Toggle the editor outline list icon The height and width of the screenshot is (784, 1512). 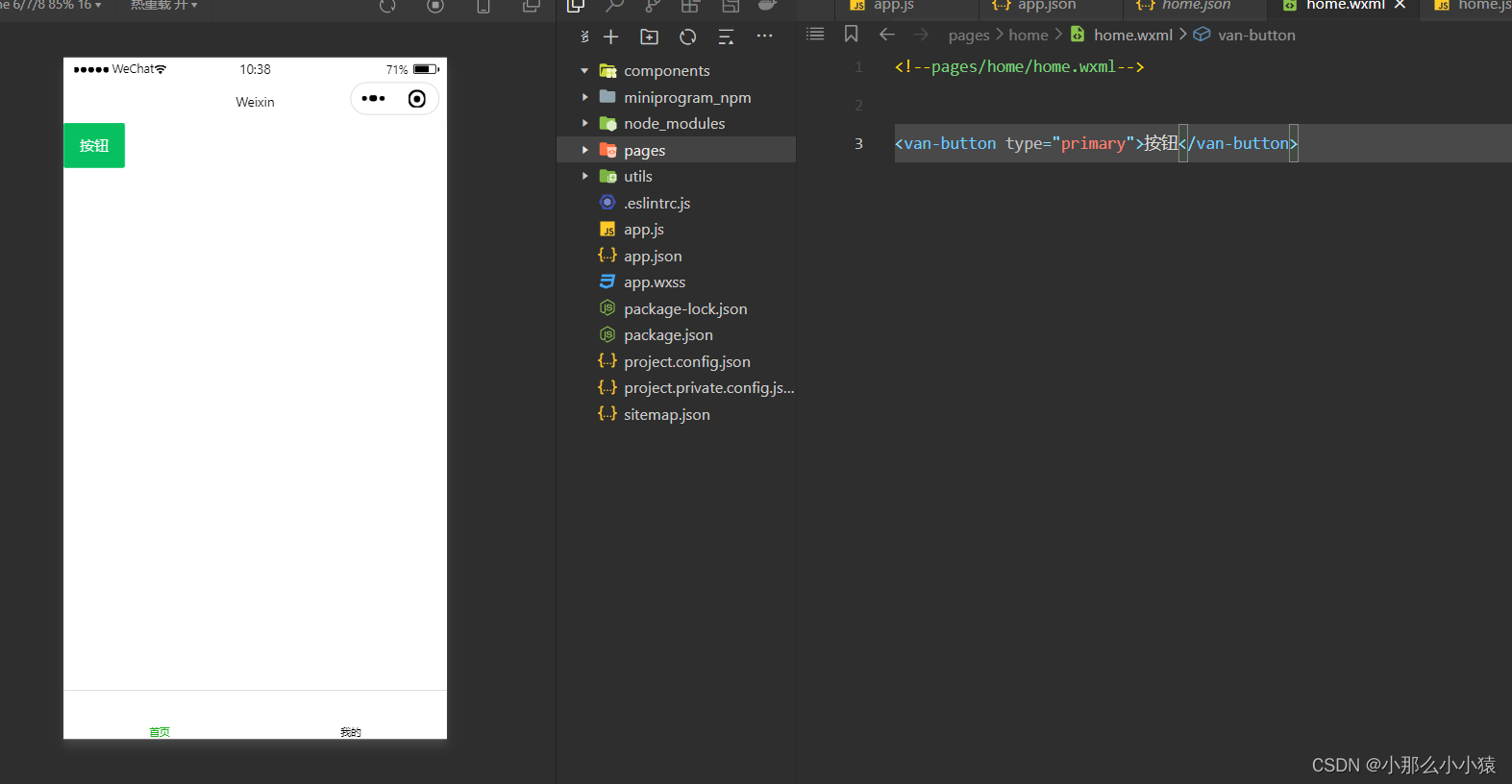pos(815,34)
